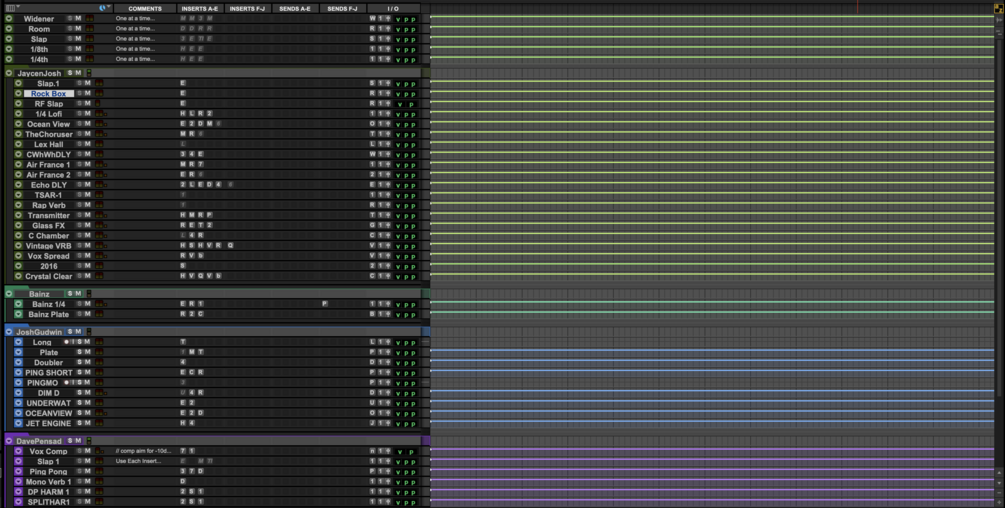Click the Room track's round arrow icon
The height and width of the screenshot is (508, 1005).
click(x=9, y=29)
